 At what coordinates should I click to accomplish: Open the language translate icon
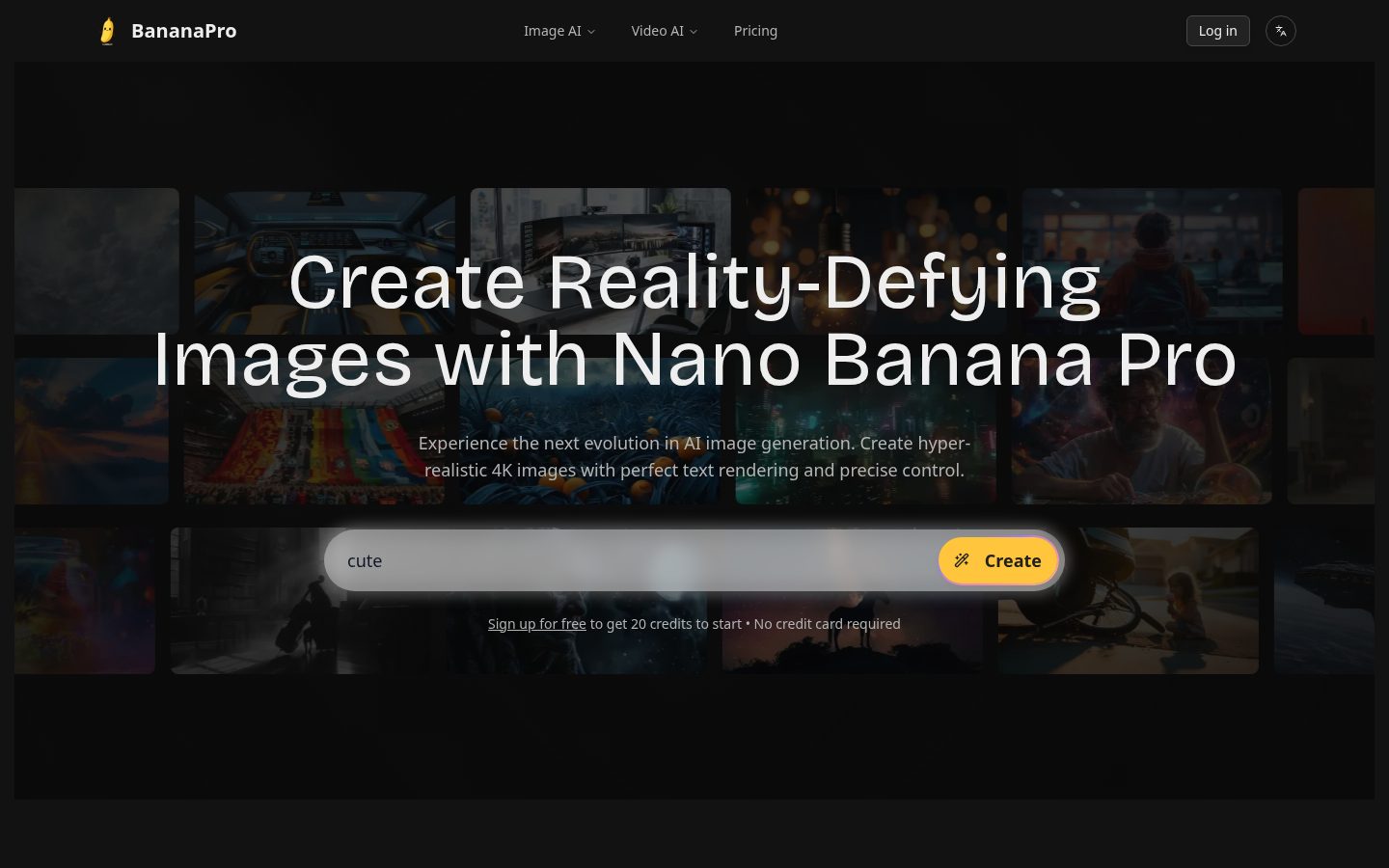coord(1280,31)
